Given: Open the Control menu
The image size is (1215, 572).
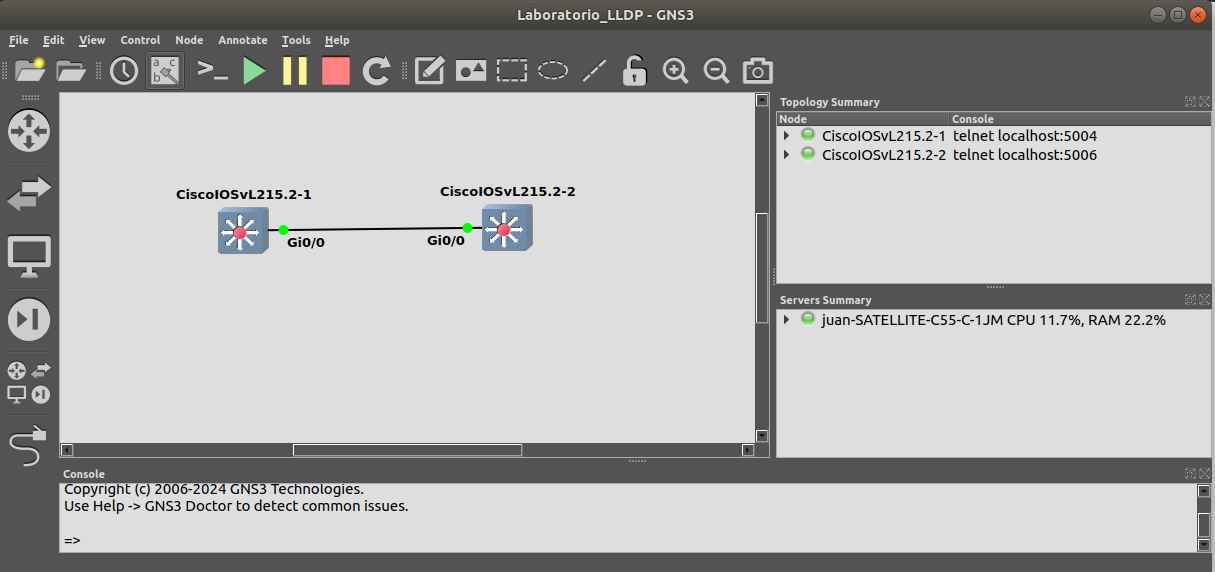Looking at the screenshot, I should tap(140, 40).
